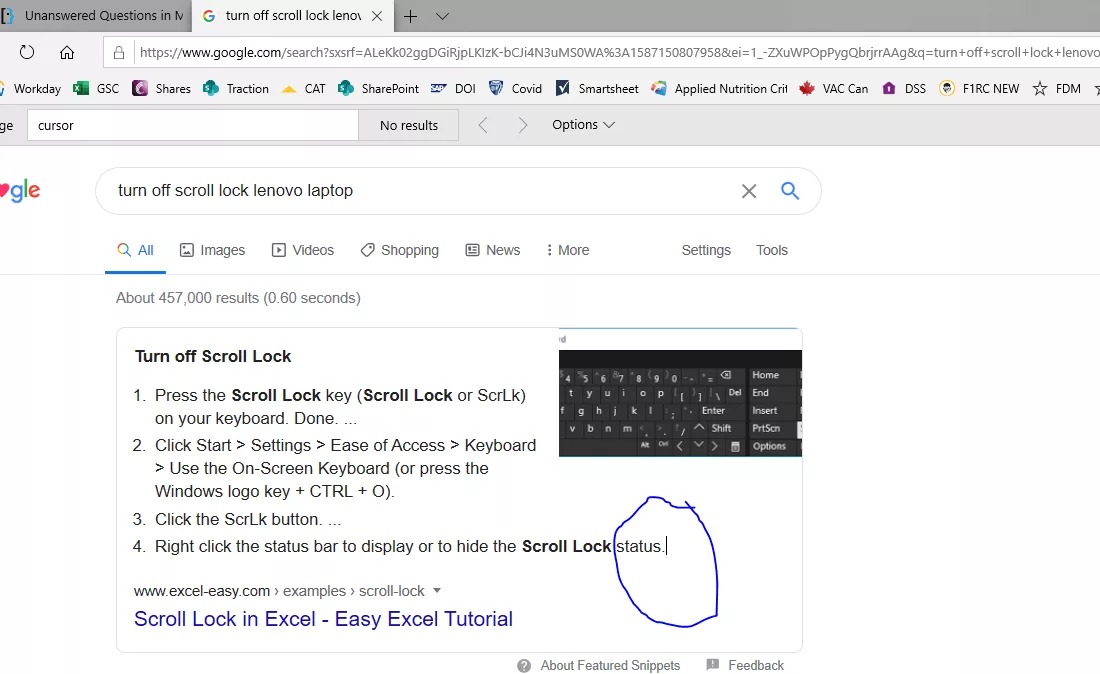The width and height of the screenshot is (1100, 674).
Task: Open the Smartsheet bookmark
Action: [x=597, y=88]
